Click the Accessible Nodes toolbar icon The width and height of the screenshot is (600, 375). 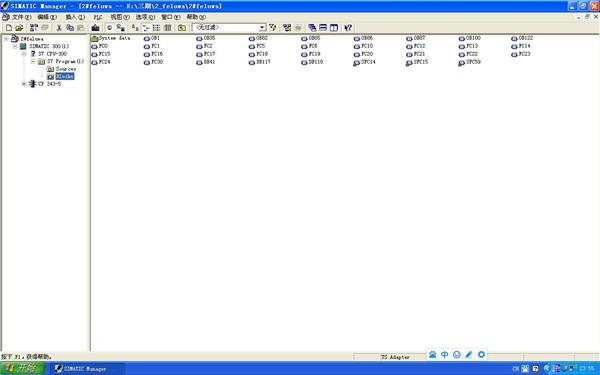(x=34, y=28)
